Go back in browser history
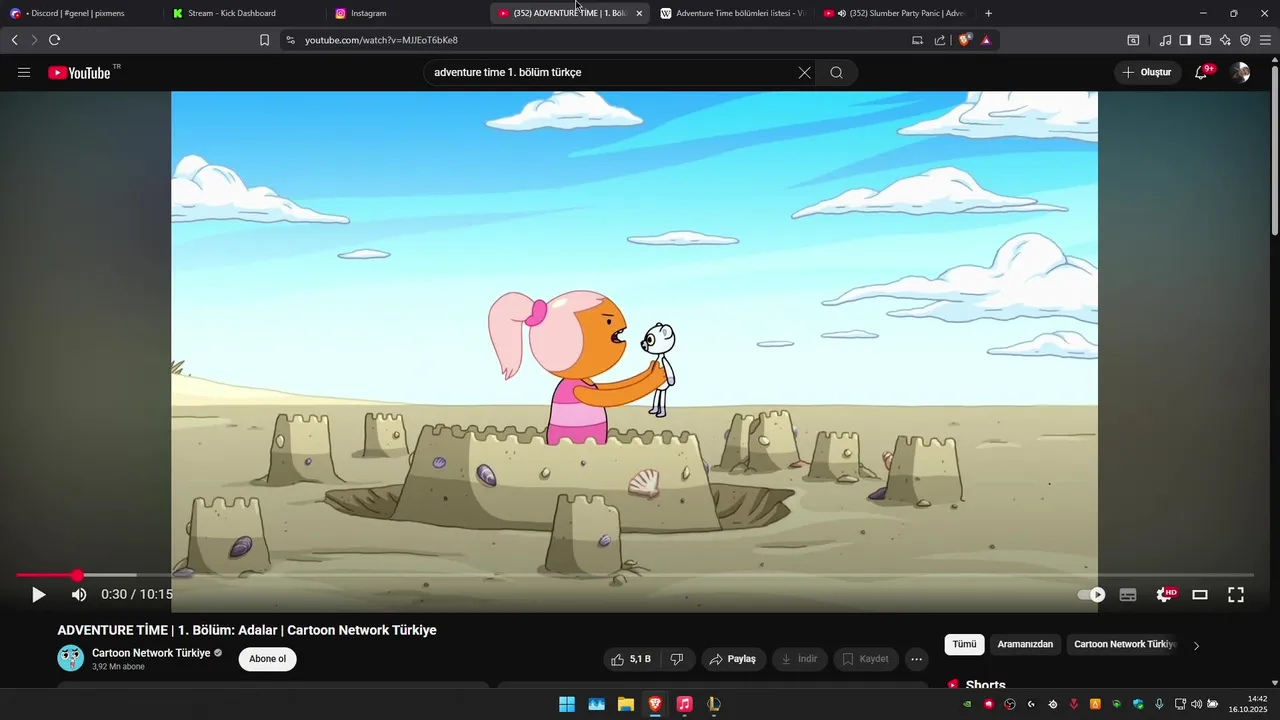This screenshot has width=1280, height=720. [x=14, y=40]
